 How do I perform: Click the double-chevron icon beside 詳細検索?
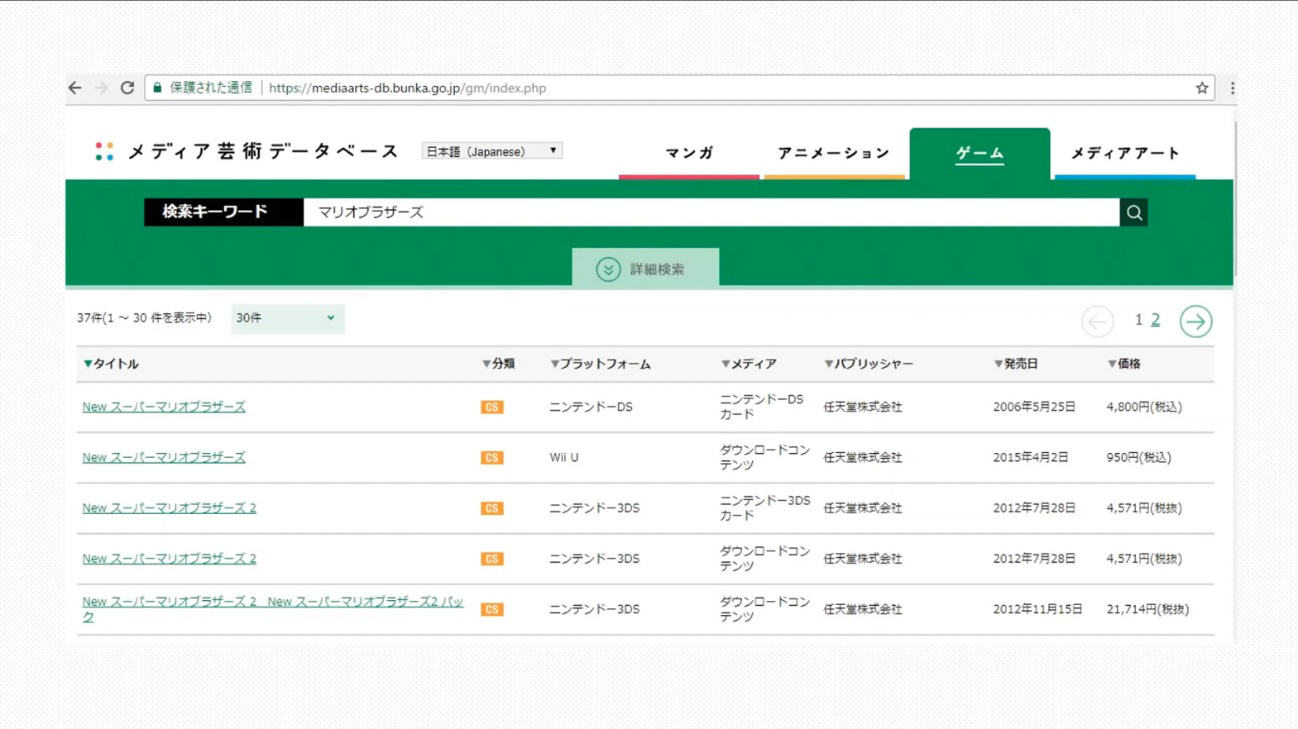(x=608, y=269)
